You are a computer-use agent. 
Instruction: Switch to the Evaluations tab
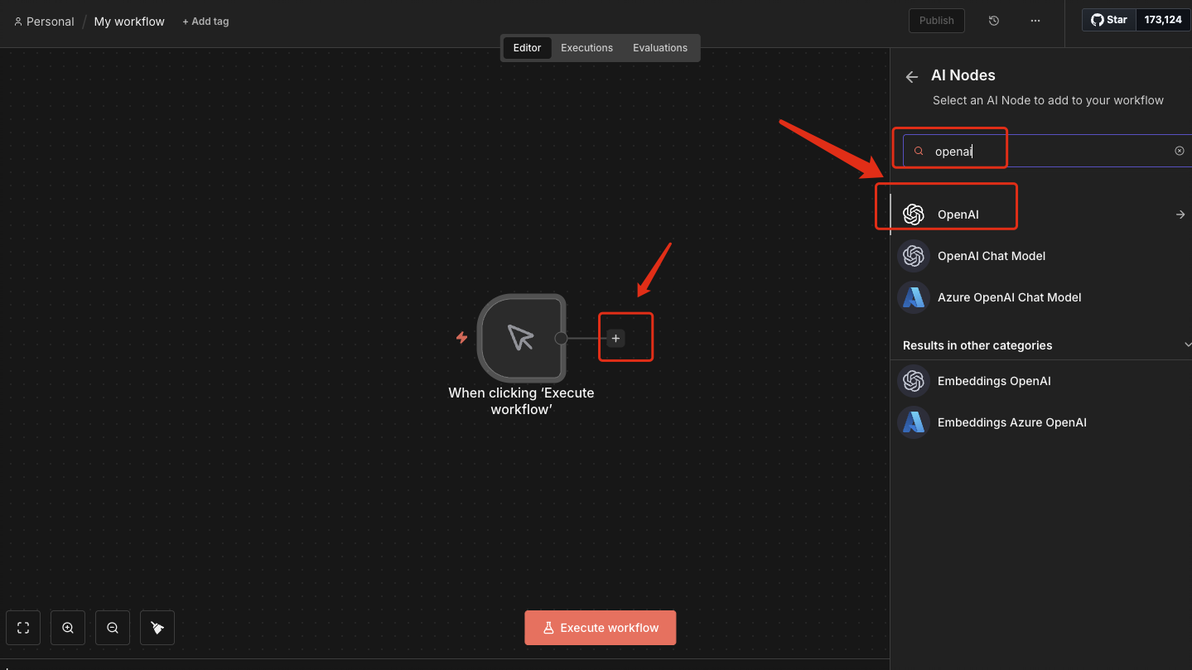660,48
